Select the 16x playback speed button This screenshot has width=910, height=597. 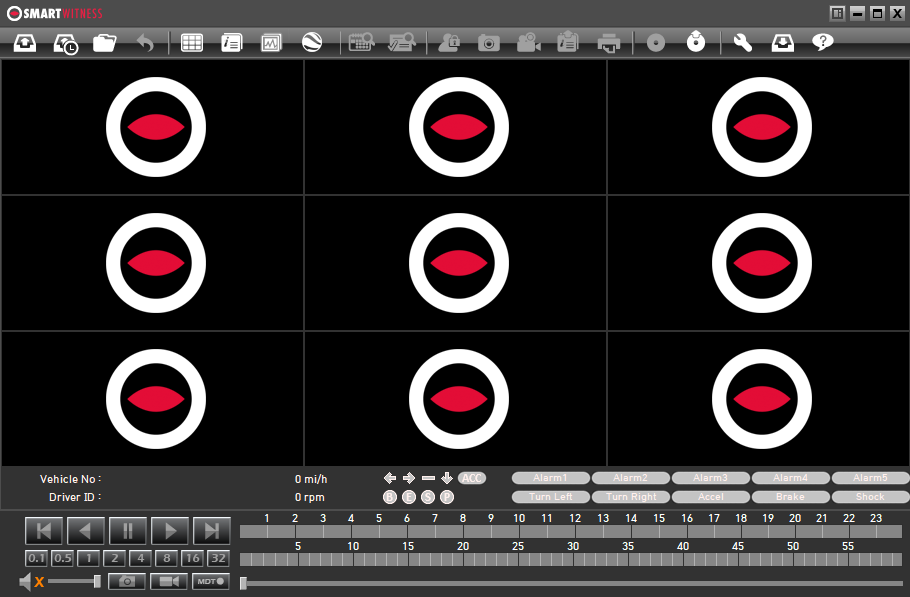tap(192, 558)
